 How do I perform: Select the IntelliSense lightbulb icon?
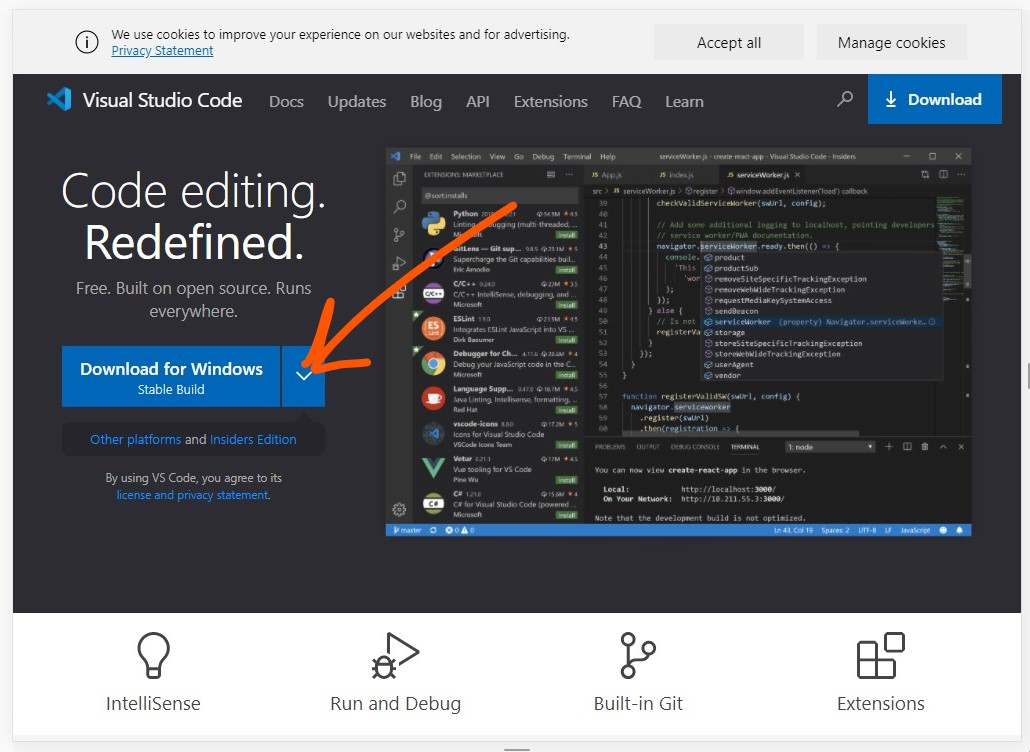click(152, 655)
